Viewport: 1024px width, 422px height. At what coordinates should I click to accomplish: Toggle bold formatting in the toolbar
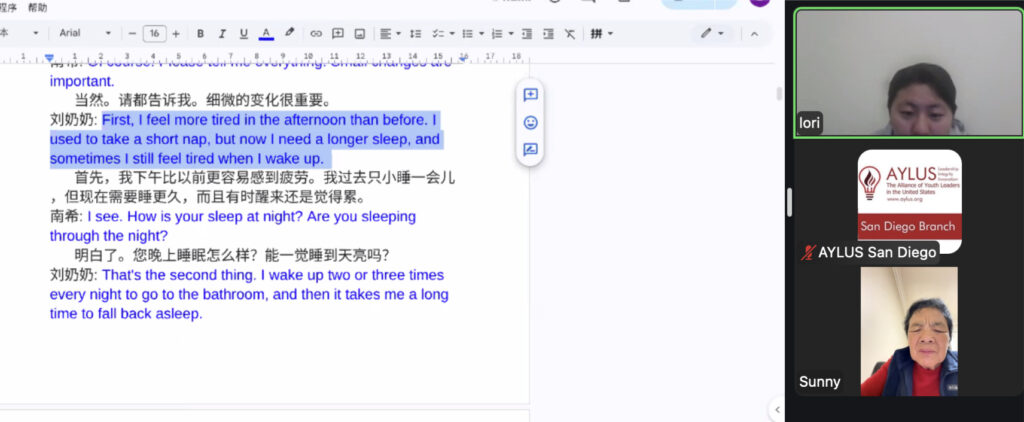point(200,33)
